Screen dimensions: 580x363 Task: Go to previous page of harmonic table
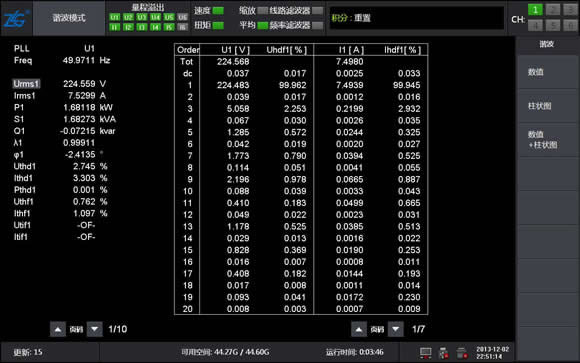(358, 329)
